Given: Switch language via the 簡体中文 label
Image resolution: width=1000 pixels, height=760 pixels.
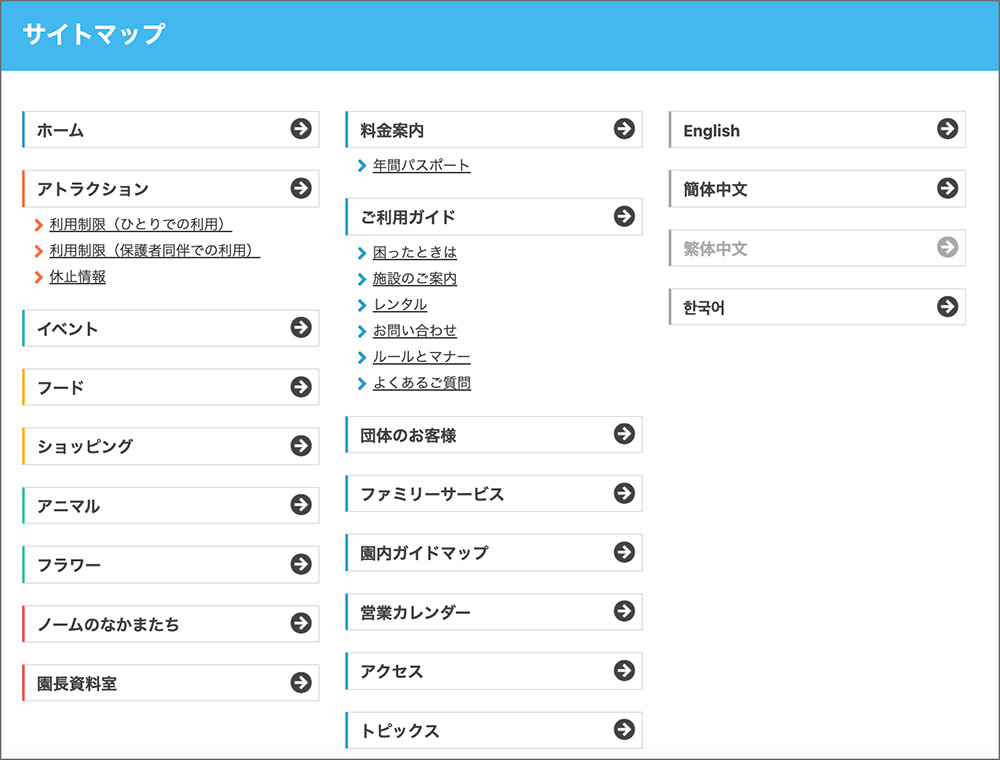Looking at the screenshot, I should pyautogui.click(x=716, y=189).
